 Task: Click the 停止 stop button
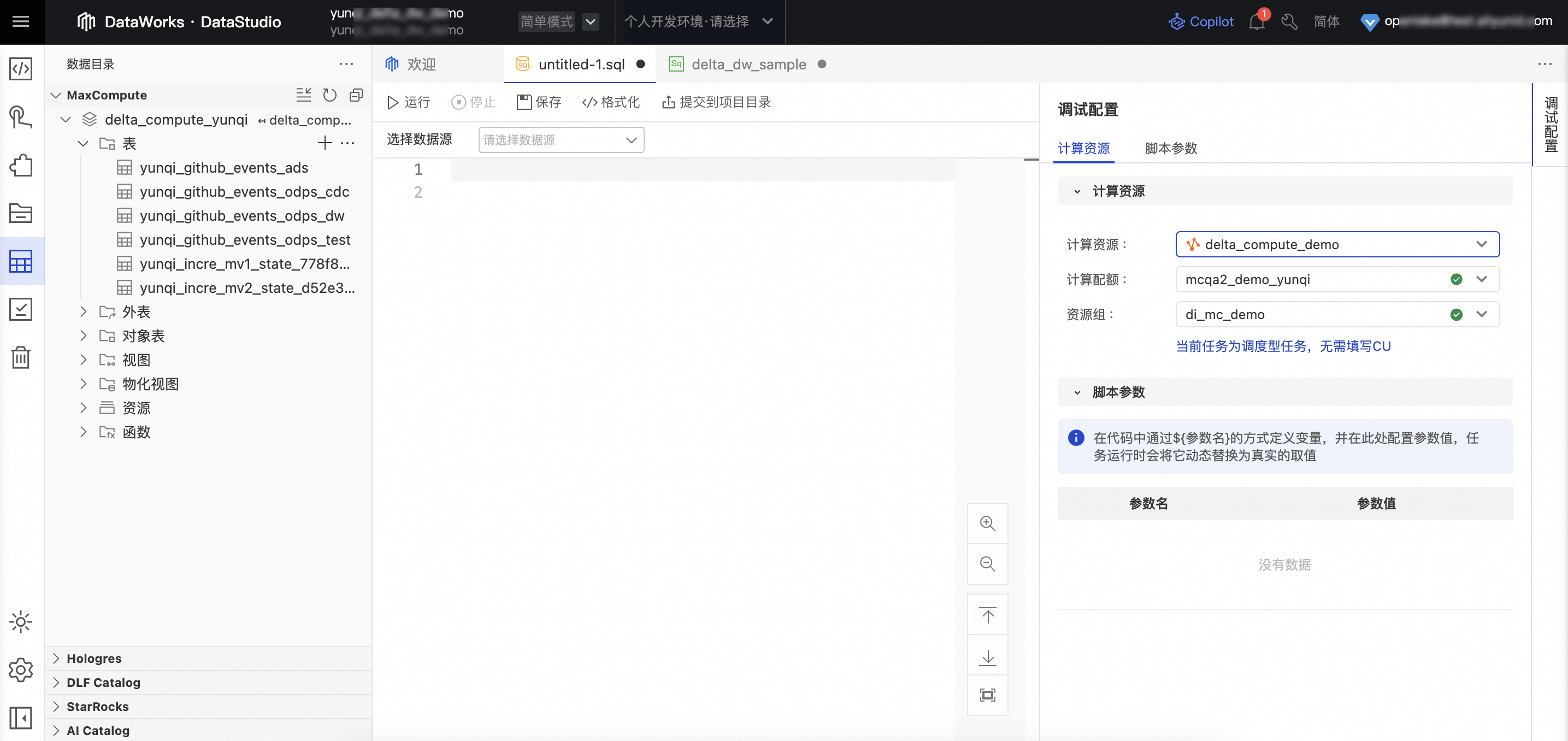point(474,102)
